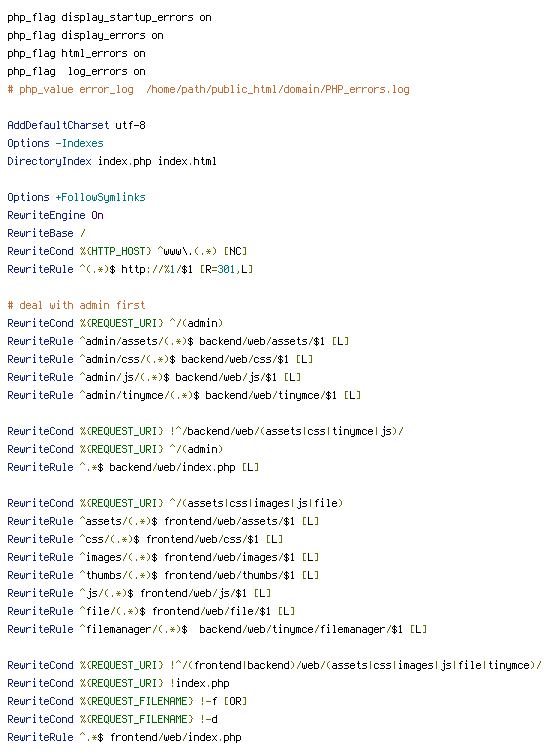Screen dimensions: 550x754
Task: Click the DirectoryIndex keyword
Action: [49, 161]
